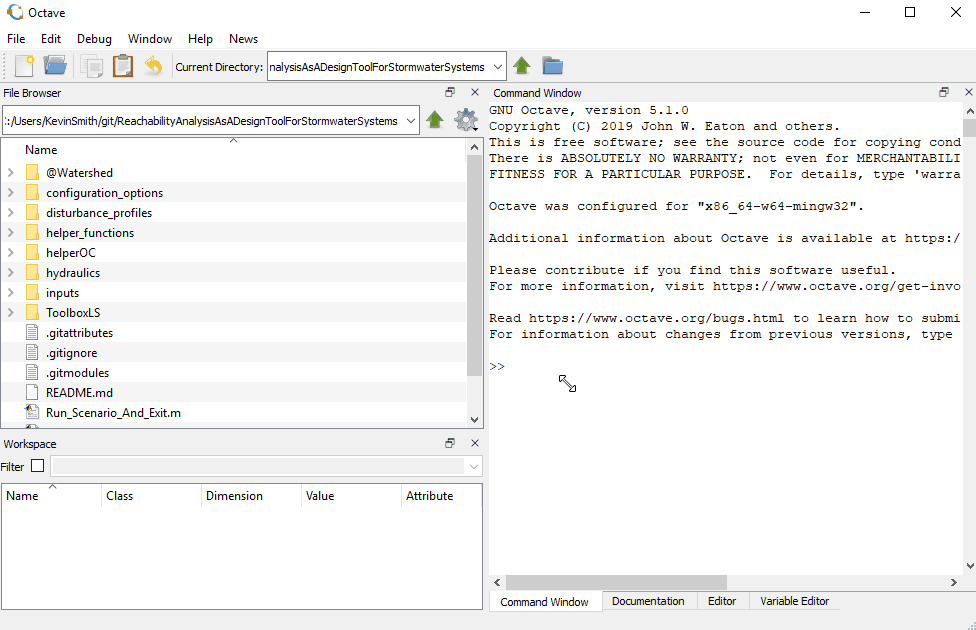The image size is (976, 630).
Task: Expand the helperOC folder
Action: [x=11, y=252]
